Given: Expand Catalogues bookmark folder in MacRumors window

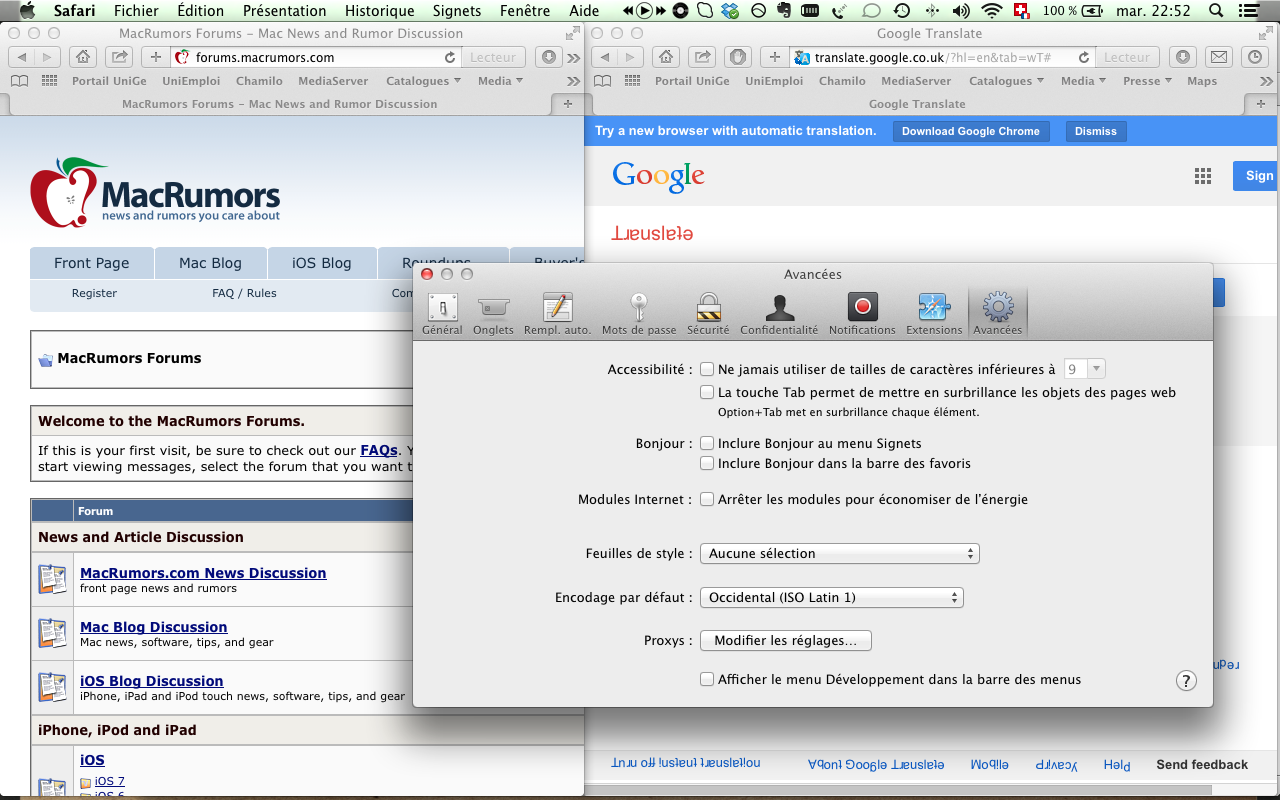Looking at the screenshot, I should tap(424, 81).
